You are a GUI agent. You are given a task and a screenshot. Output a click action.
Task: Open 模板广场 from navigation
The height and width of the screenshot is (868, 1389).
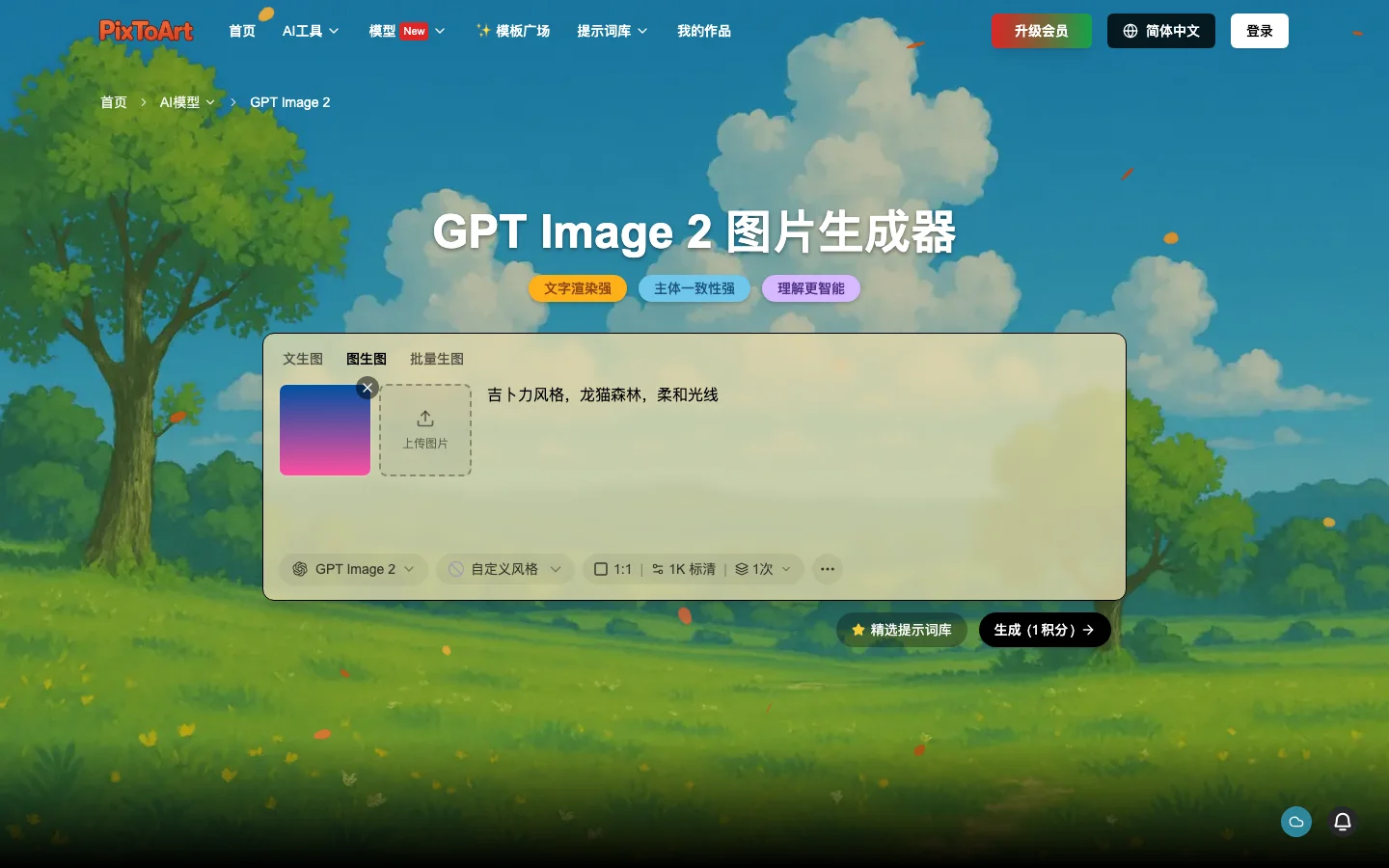513,31
